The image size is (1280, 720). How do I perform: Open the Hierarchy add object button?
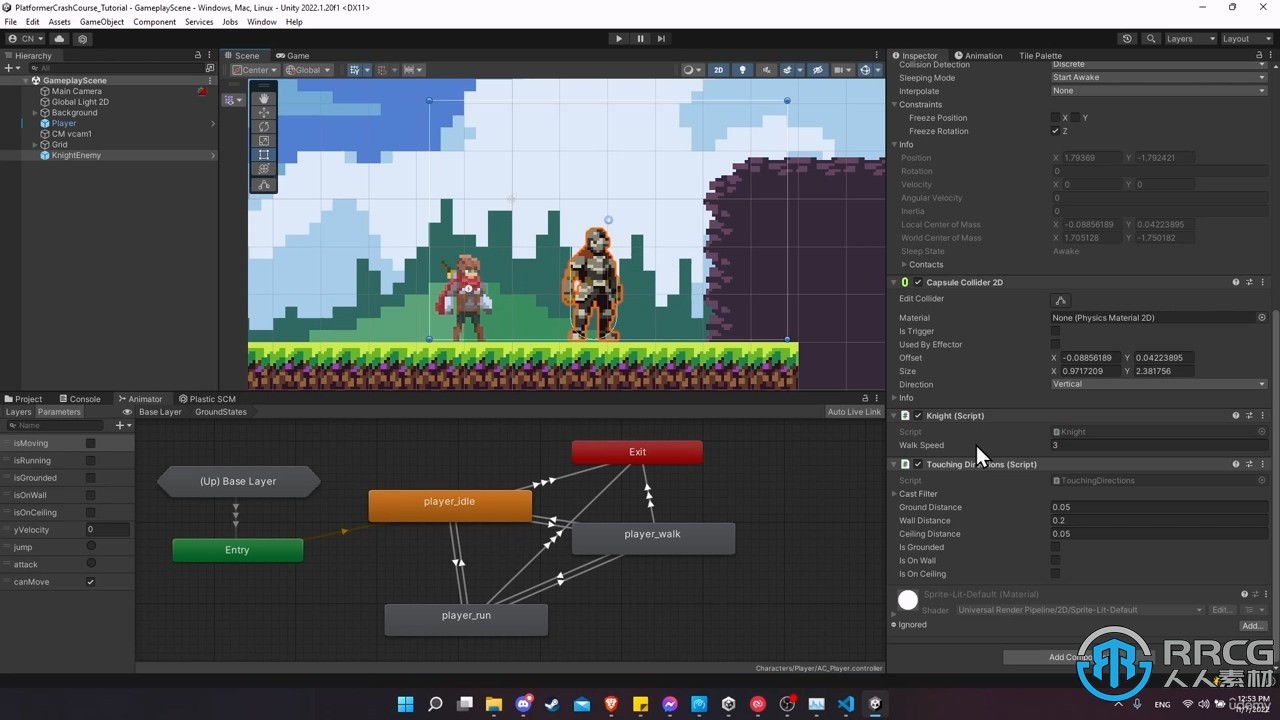click(x=11, y=68)
